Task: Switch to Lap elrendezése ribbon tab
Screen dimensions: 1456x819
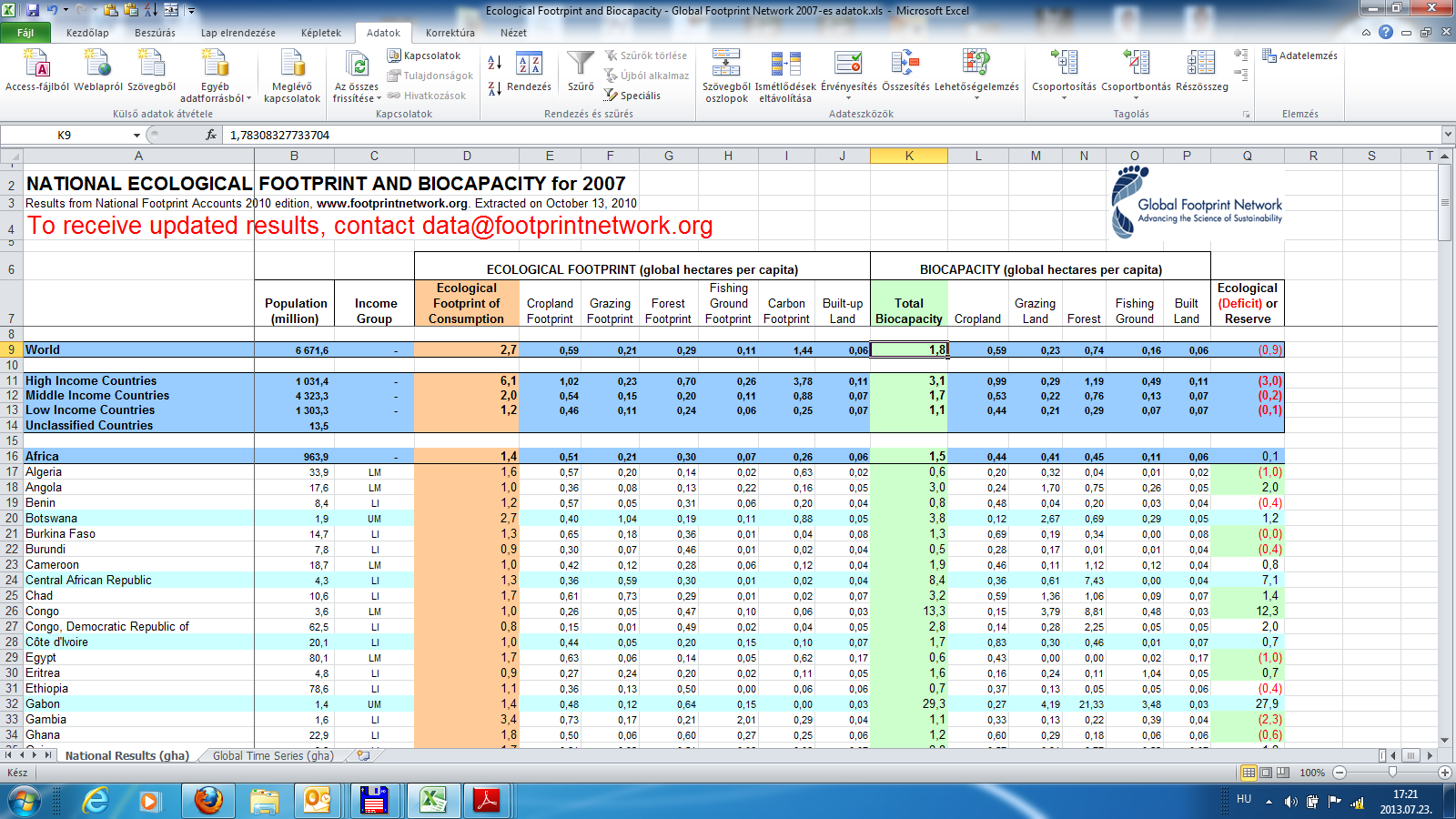Action: point(238,33)
